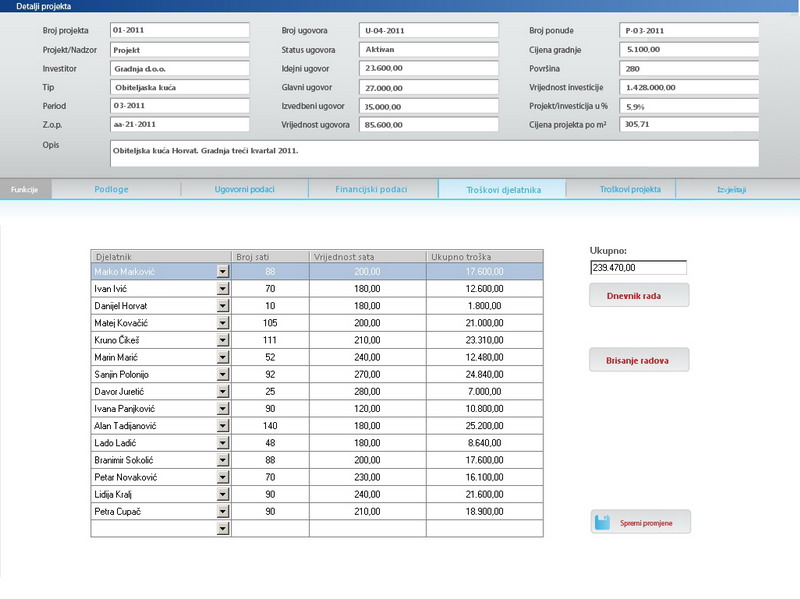Image resolution: width=800 pixels, height=599 pixels.
Task: Click the Brisanje radova button
Action: coord(639,360)
